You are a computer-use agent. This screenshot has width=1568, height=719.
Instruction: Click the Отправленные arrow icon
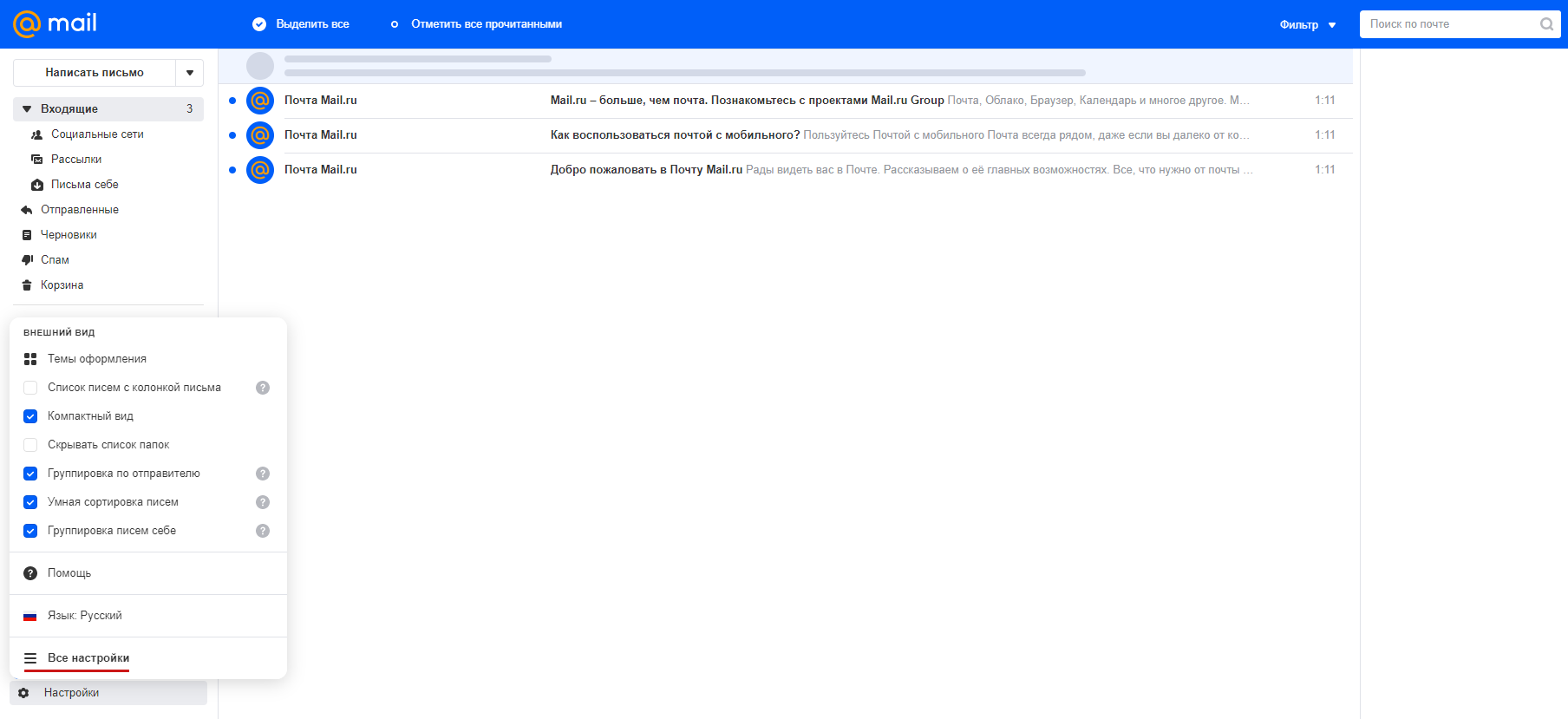click(x=27, y=210)
